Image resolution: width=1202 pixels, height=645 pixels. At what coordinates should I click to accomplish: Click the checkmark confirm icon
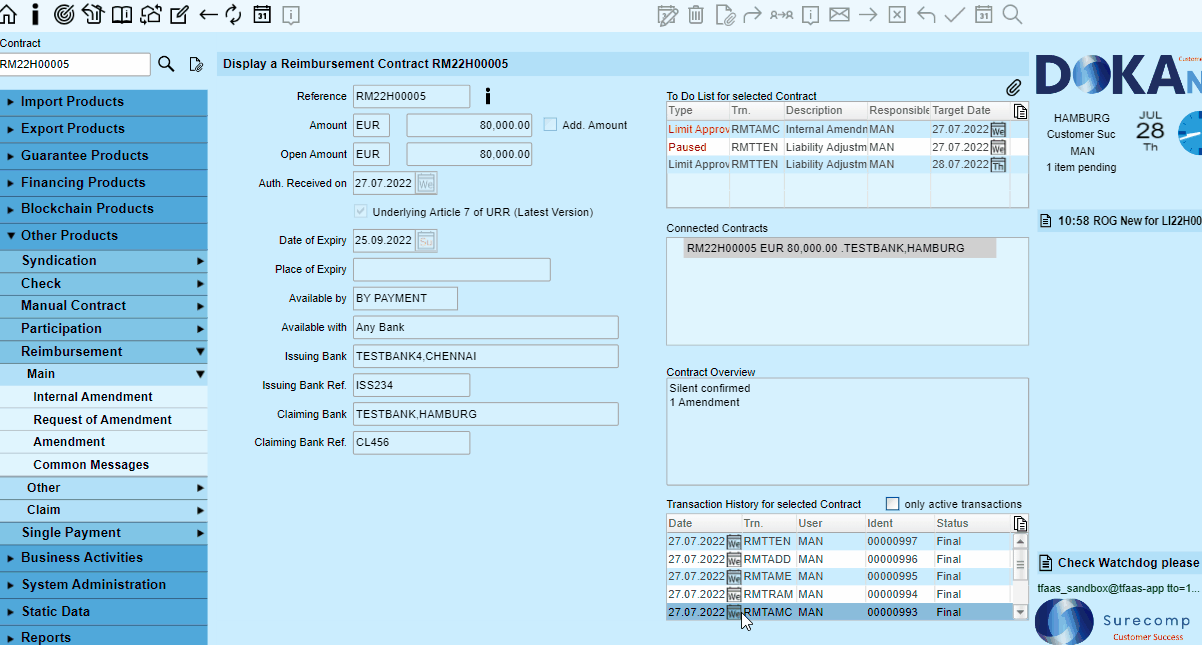click(x=955, y=14)
